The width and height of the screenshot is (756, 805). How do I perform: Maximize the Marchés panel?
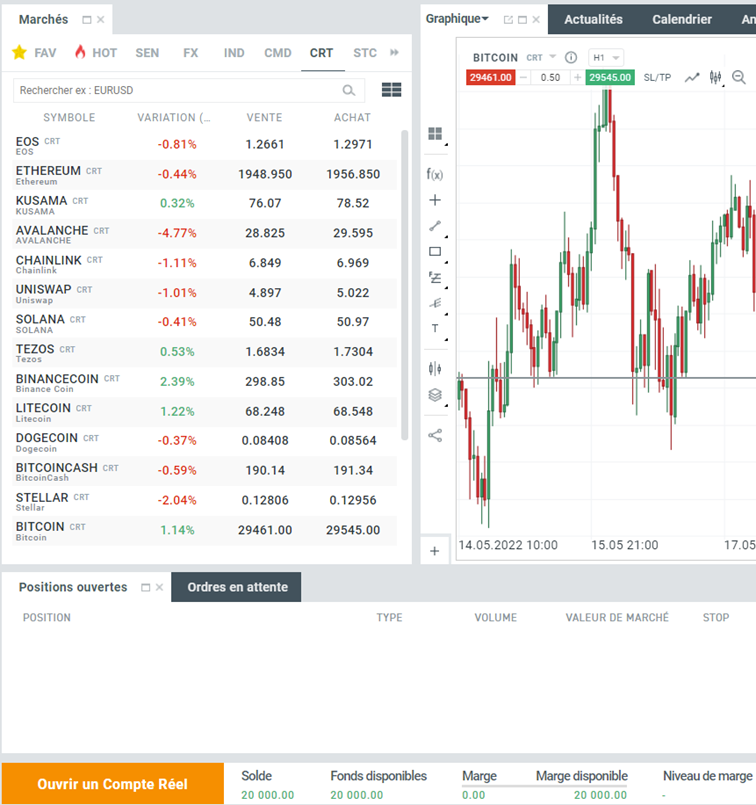(x=87, y=20)
